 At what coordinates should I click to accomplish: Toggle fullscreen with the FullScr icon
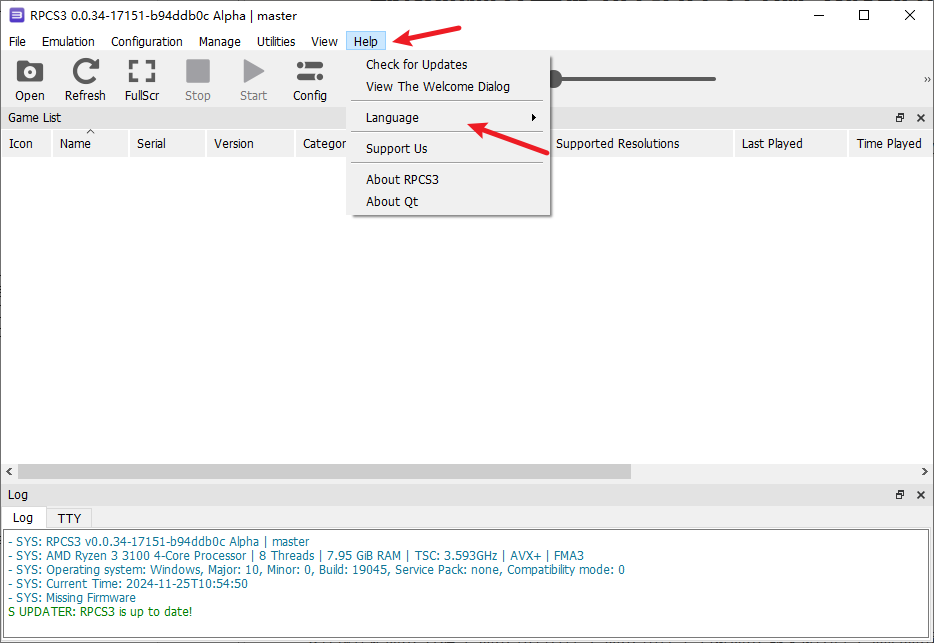[142, 80]
